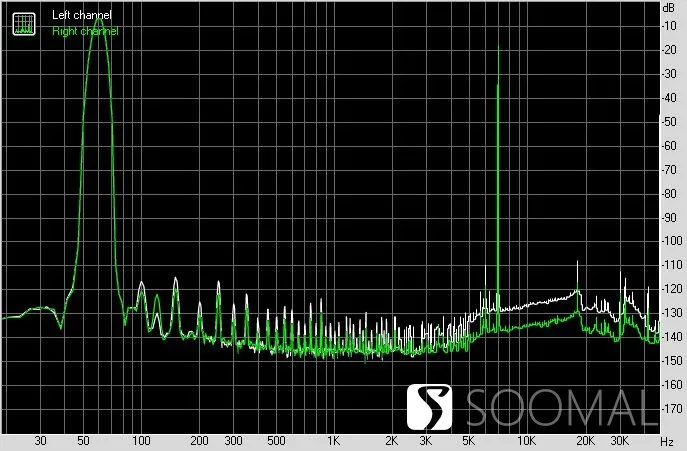
Task: Click the '20K' frequency axis label
Action: pyautogui.click(x=585, y=440)
